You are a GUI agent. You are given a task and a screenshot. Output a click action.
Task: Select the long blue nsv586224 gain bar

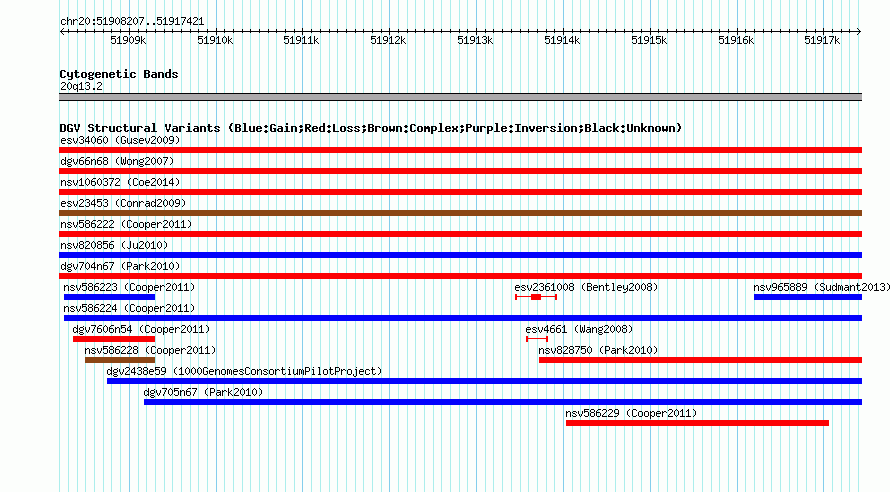463,318
